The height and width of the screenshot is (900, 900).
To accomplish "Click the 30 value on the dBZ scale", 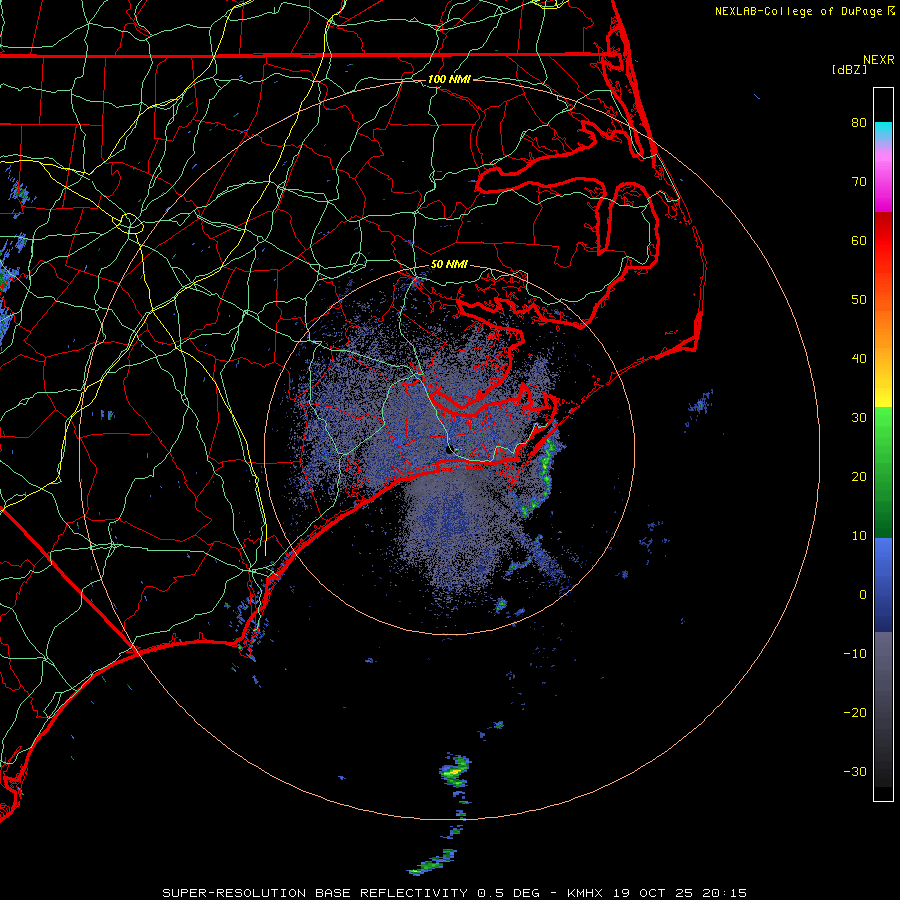I will coord(859,418).
